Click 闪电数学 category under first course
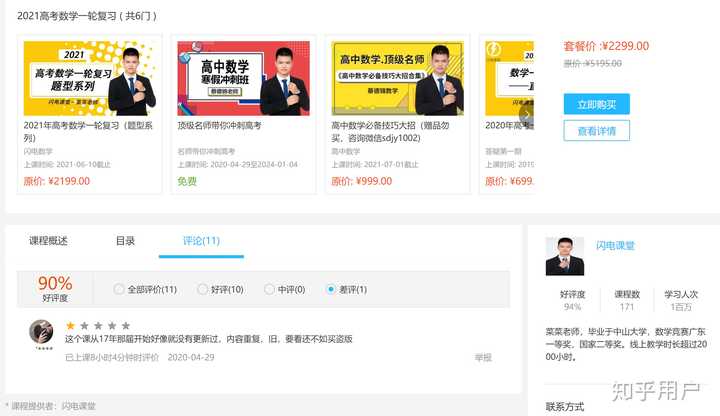This screenshot has width=720, height=416. click(x=38, y=151)
